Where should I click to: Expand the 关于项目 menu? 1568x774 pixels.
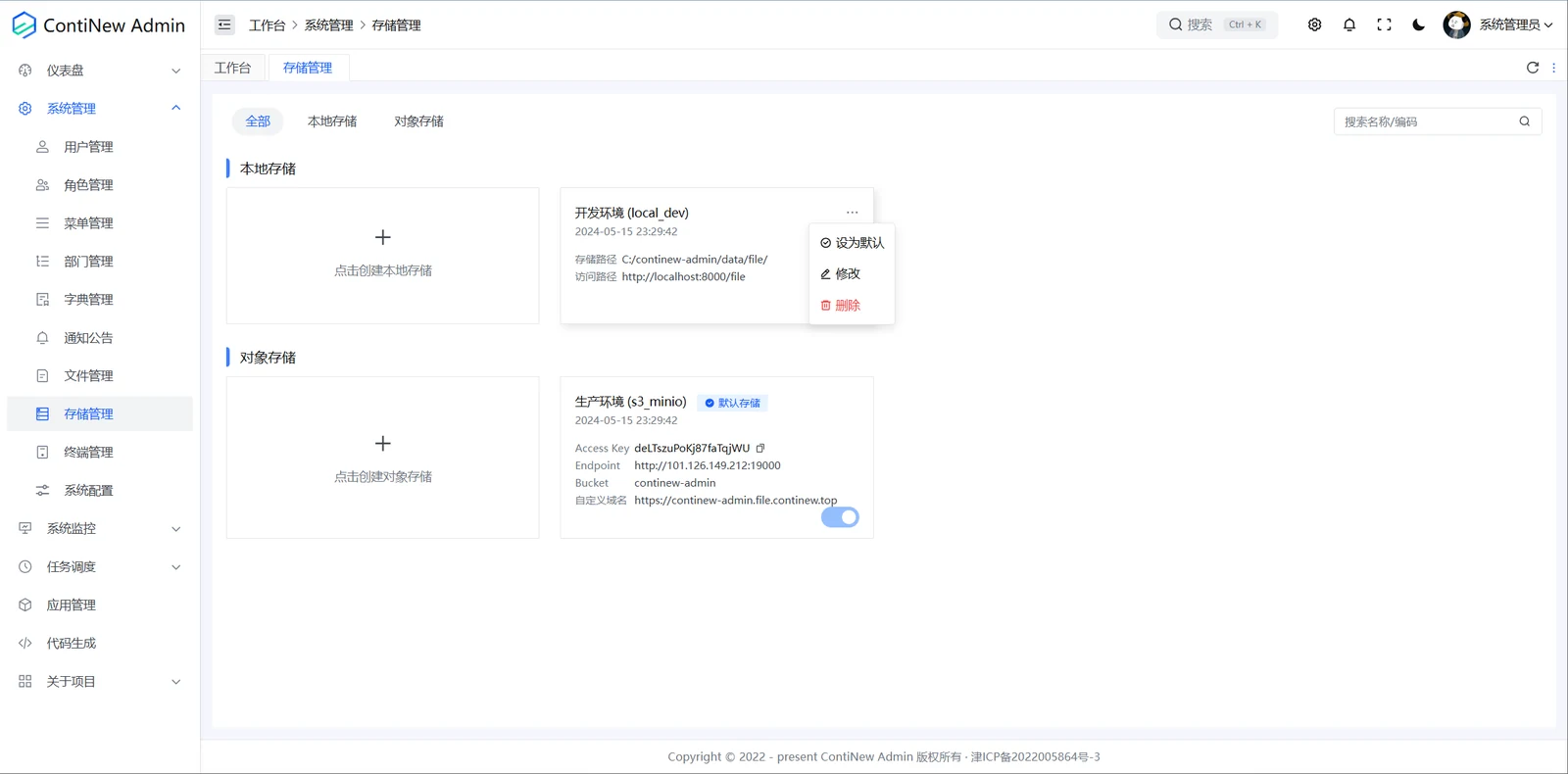click(100, 682)
